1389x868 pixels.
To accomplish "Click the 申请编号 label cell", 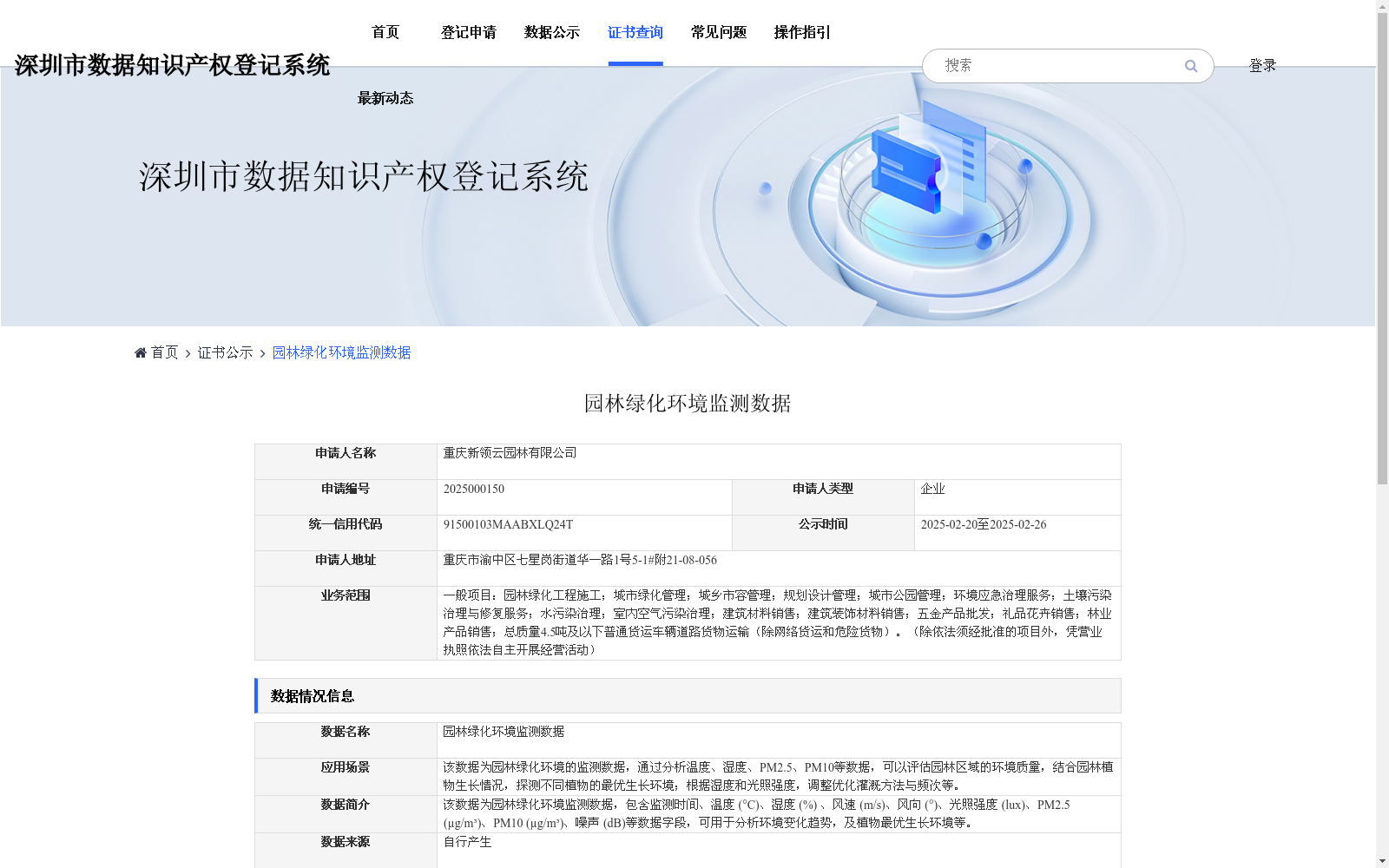I will click(x=346, y=497).
